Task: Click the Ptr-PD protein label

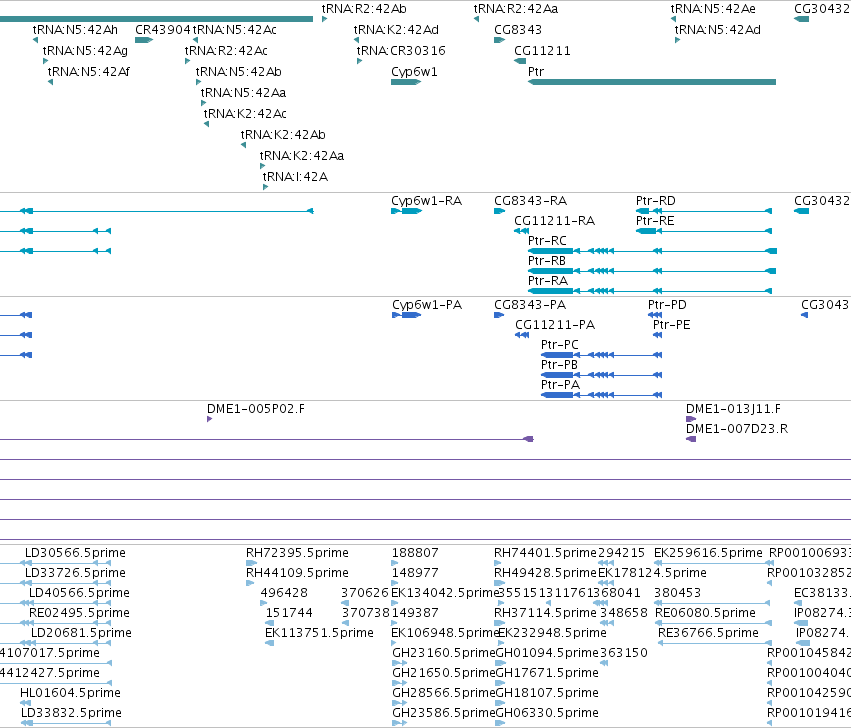Action: click(x=667, y=305)
